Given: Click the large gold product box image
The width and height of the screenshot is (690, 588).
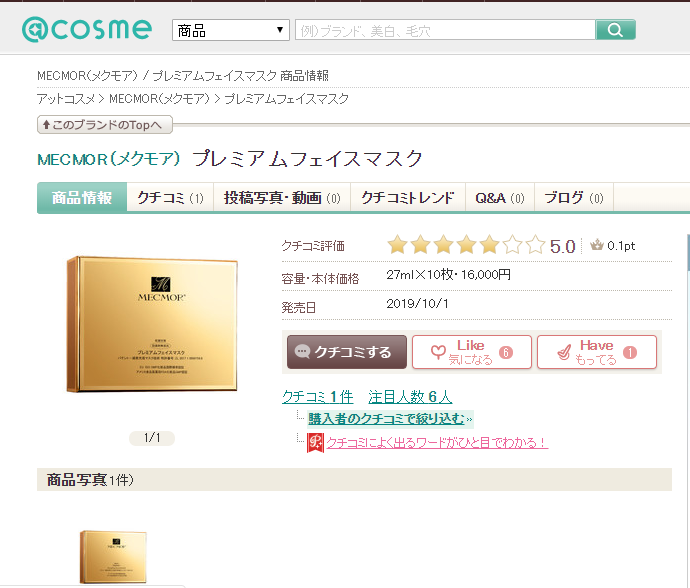Looking at the screenshot, I should click(x=152, y=324).
